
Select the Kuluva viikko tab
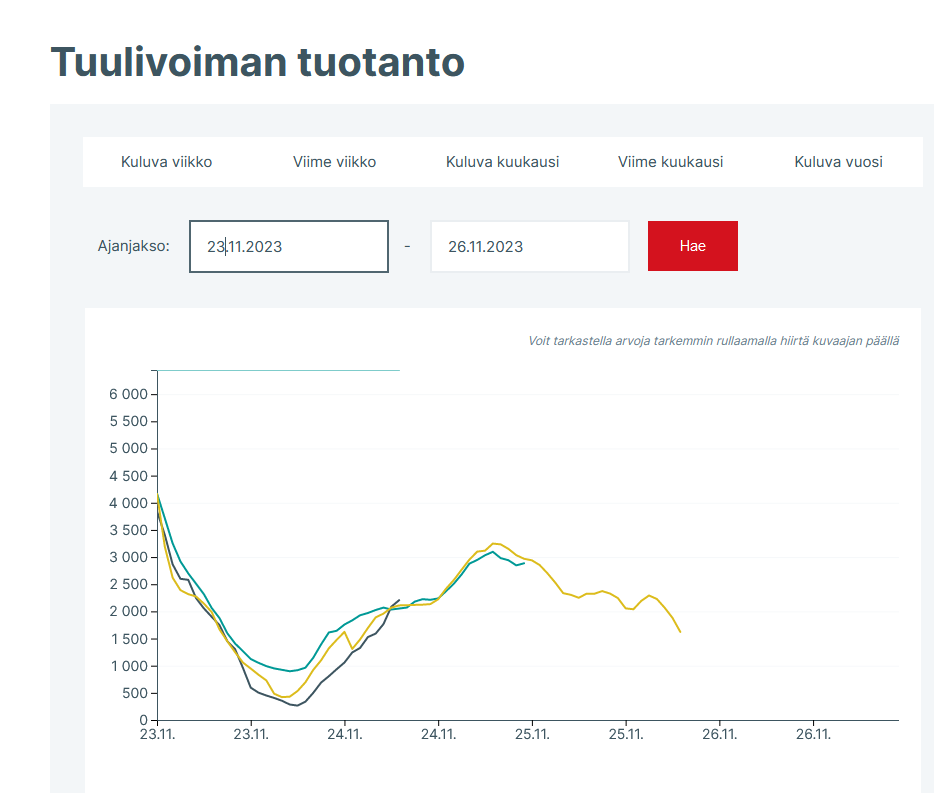click(x=166, y=162)
